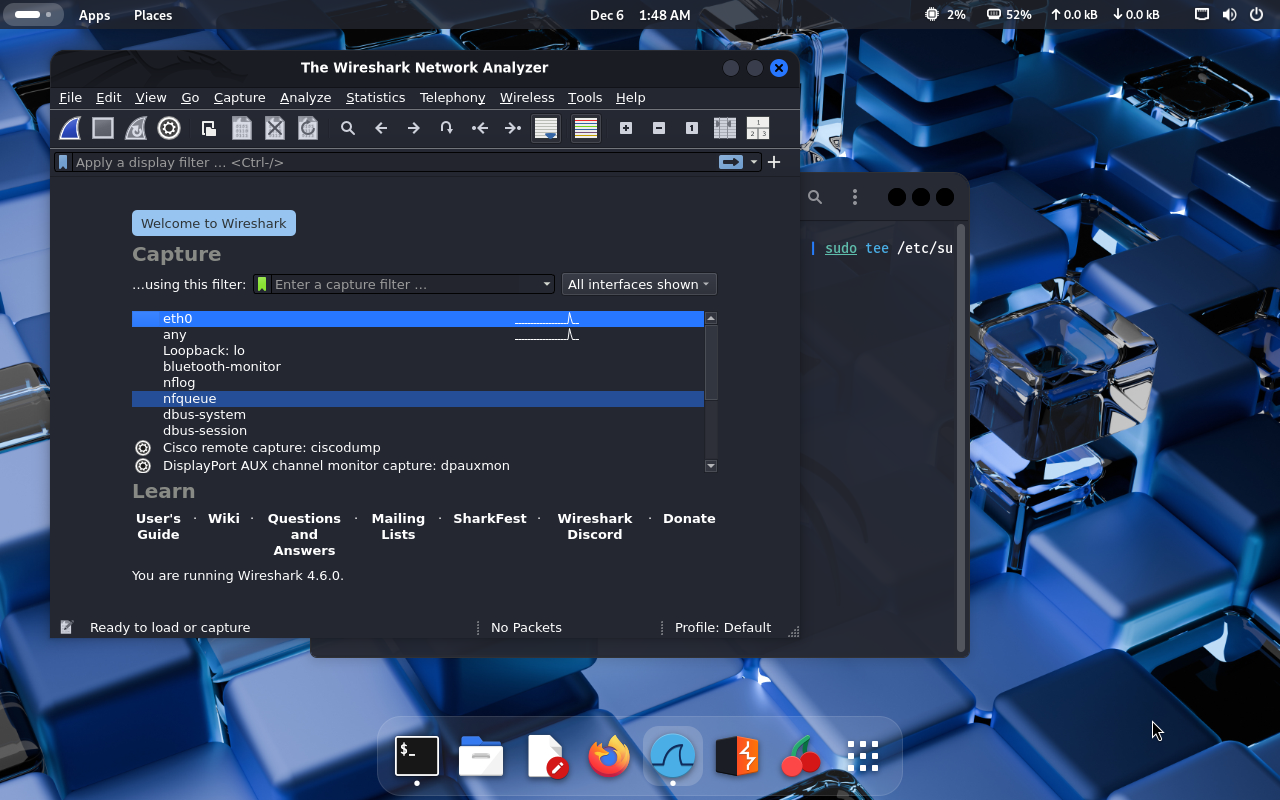Toggle packet list colorization

pyautogui.click(x=586, y=128)
